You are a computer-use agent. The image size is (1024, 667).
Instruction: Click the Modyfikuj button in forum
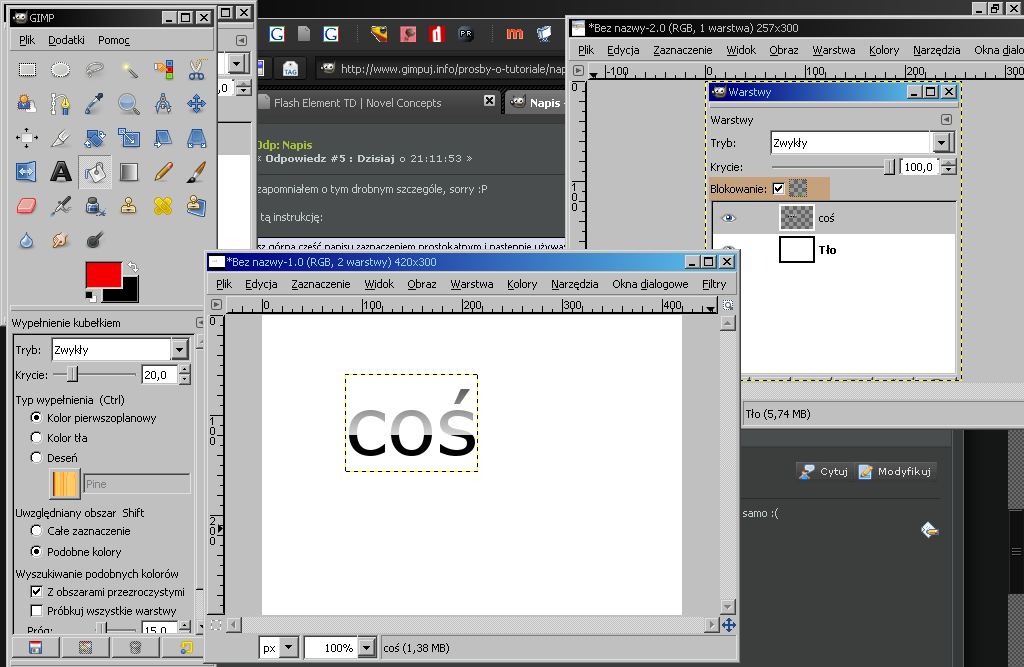[895, 471]
